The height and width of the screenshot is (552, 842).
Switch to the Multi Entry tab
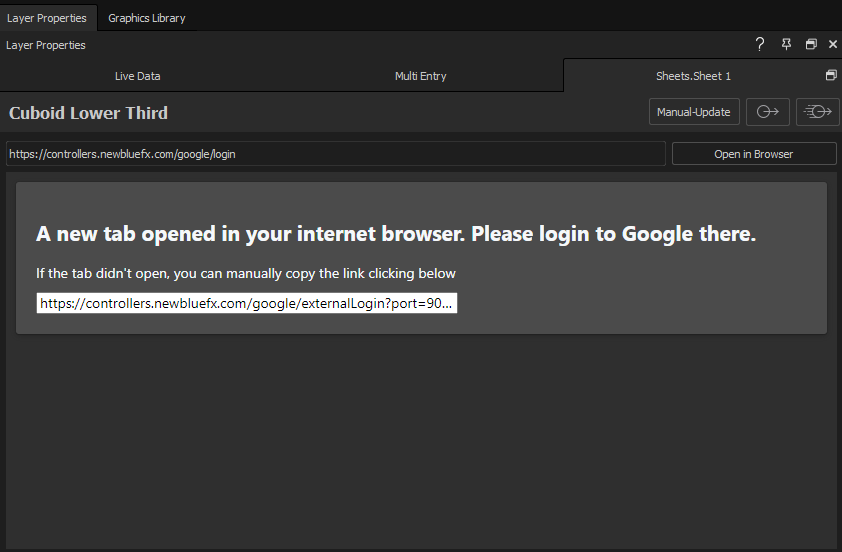420,76
